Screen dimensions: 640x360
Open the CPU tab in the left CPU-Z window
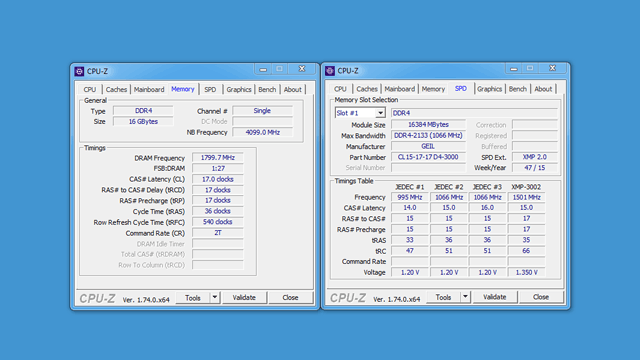click(x=90, y=89)
